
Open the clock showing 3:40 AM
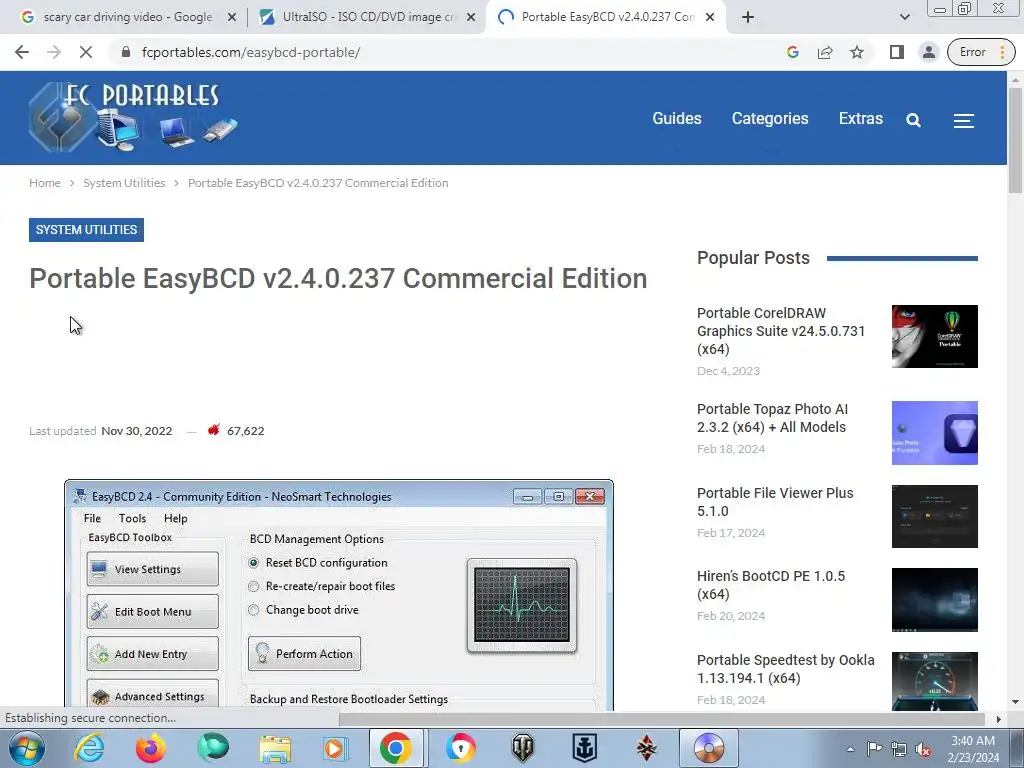(973, 749)
